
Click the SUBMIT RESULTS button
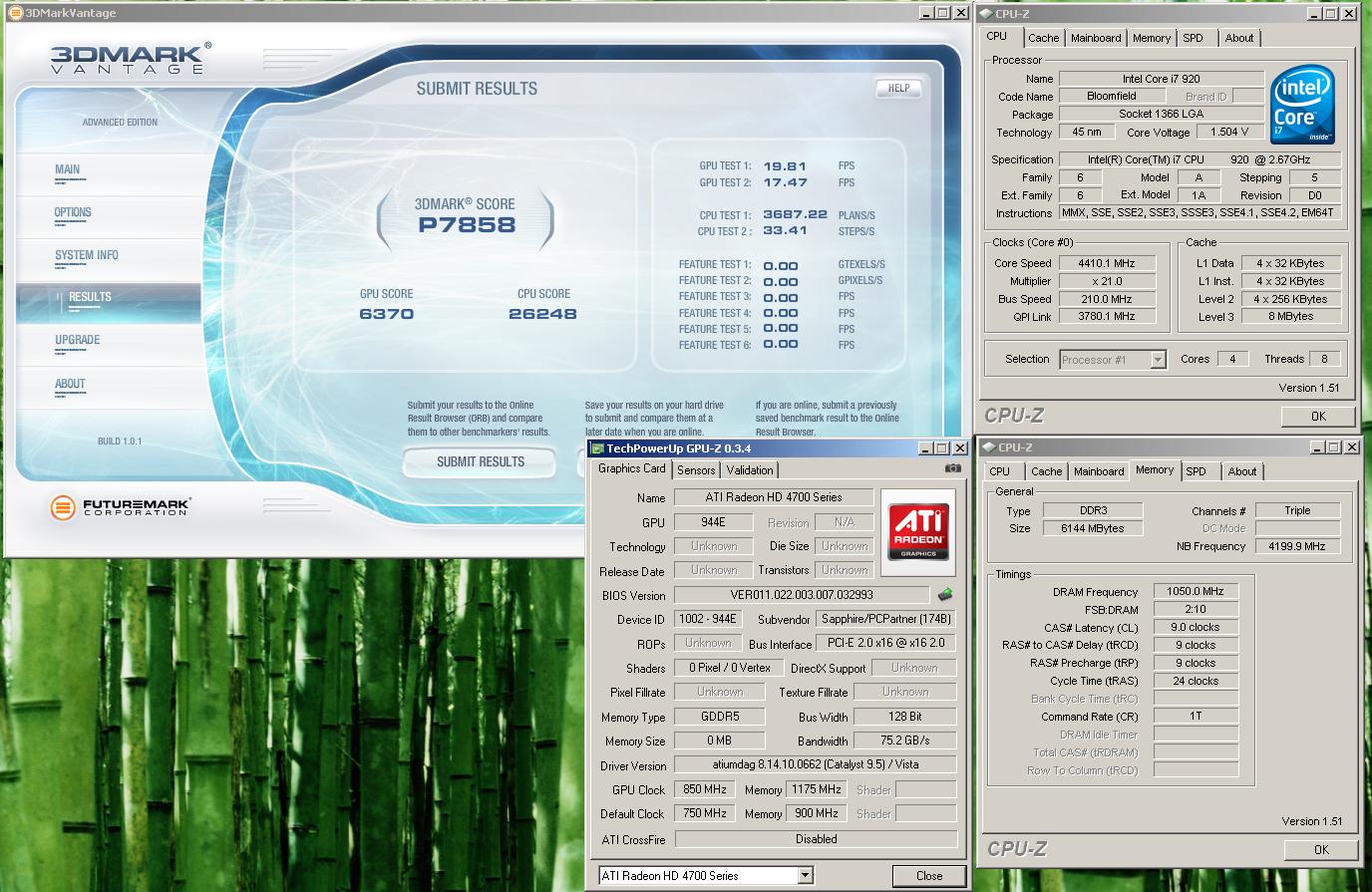click(481, 461)
